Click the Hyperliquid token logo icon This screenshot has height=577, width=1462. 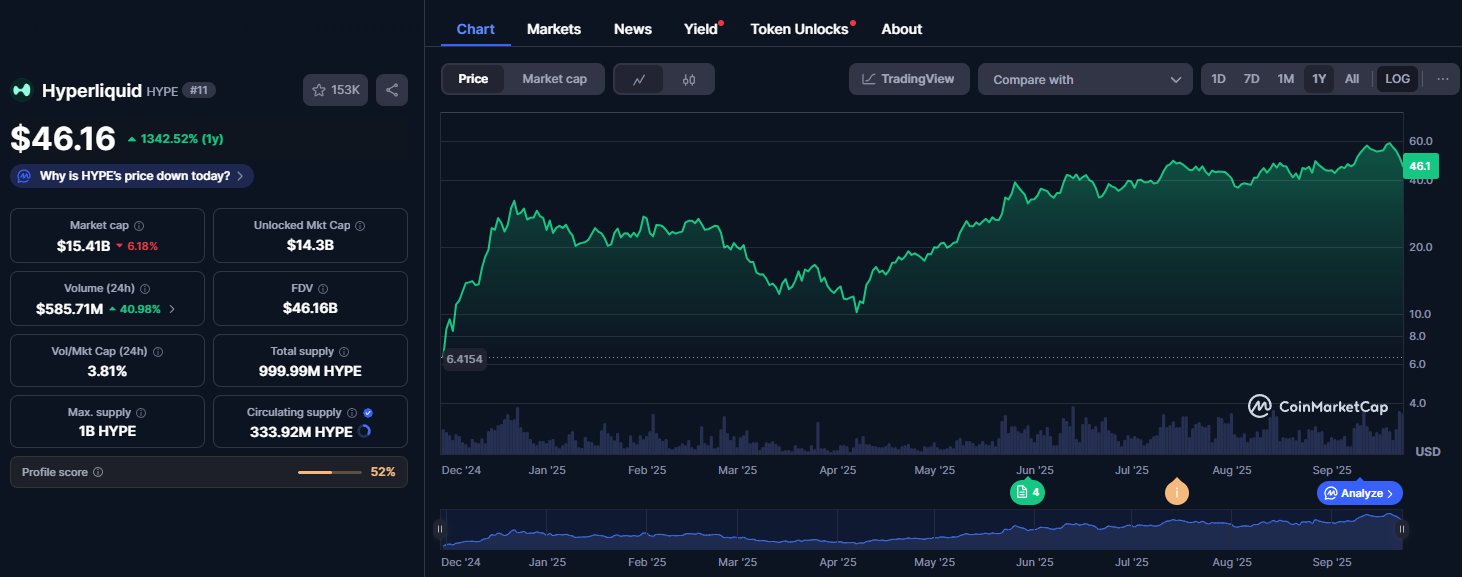click(x=22, y=90)
